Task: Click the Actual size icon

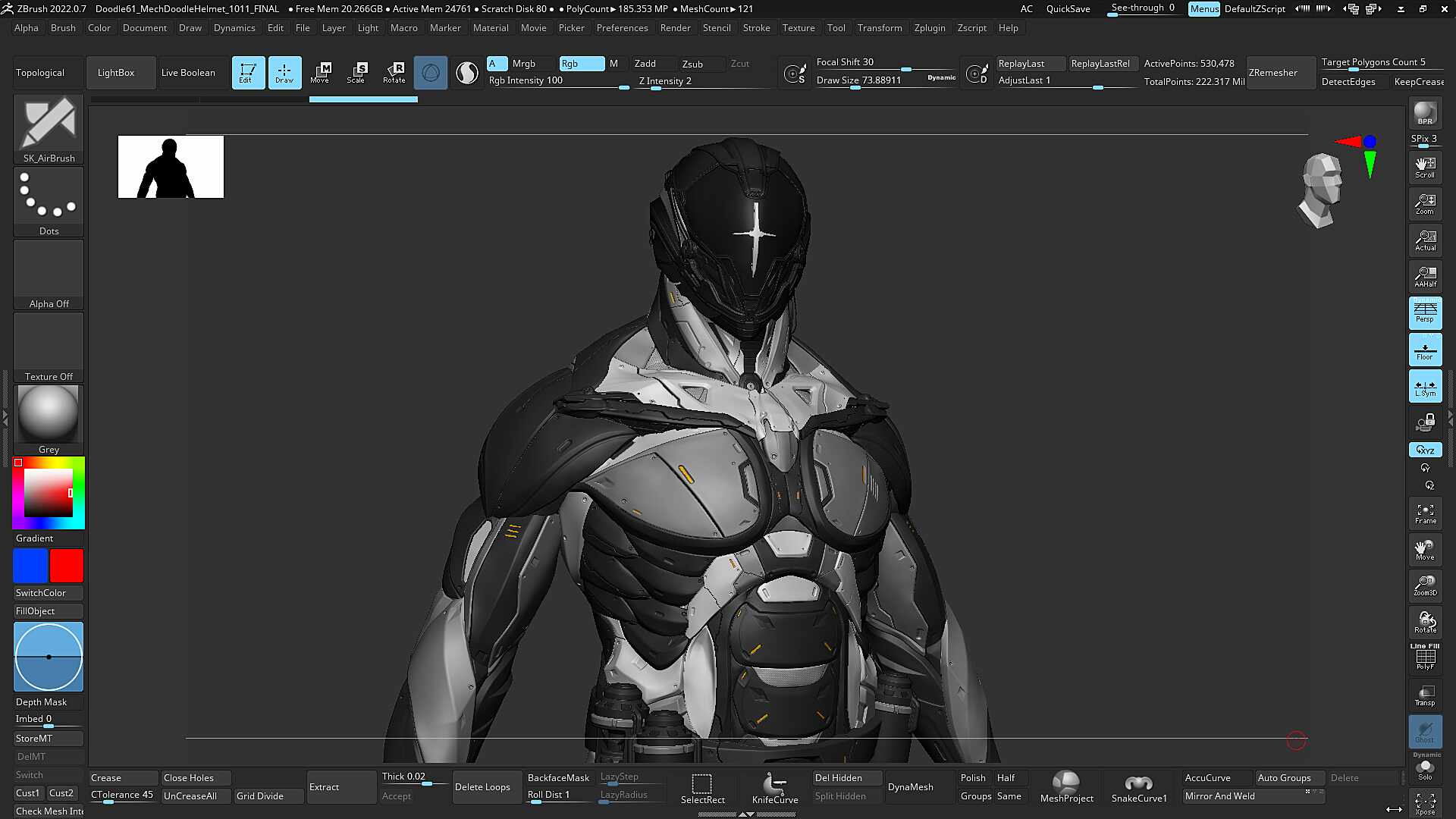Action: click(1425, 240)
